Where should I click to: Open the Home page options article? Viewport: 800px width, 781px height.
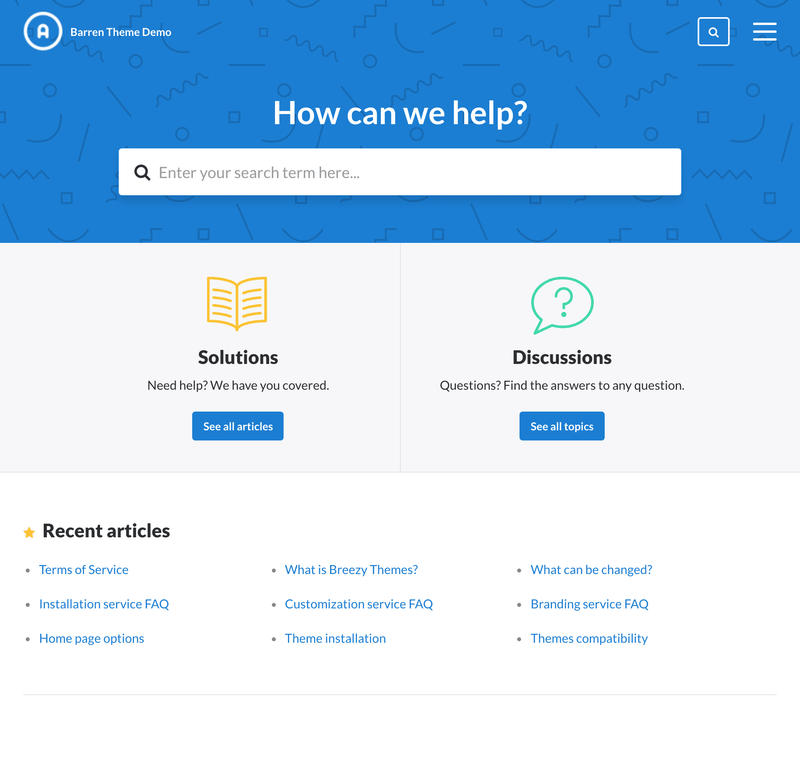point(91,638)
